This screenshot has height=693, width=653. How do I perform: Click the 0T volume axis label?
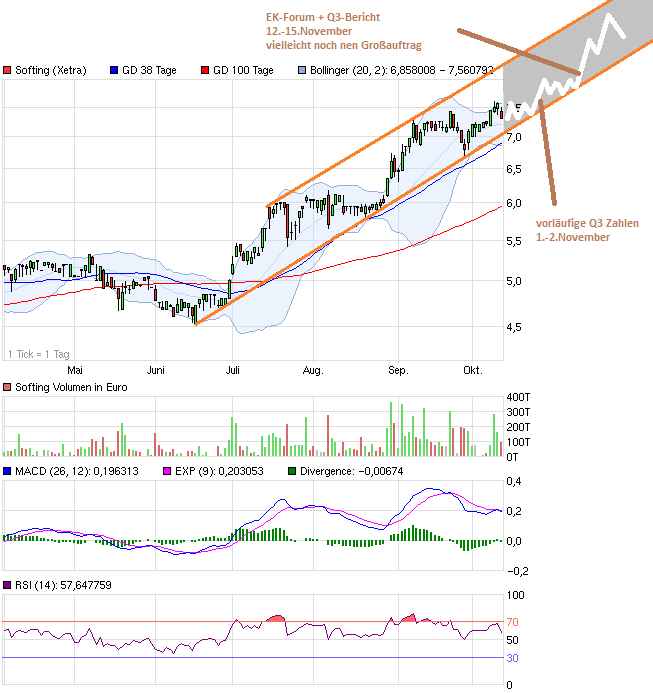(x=512, y=457)
